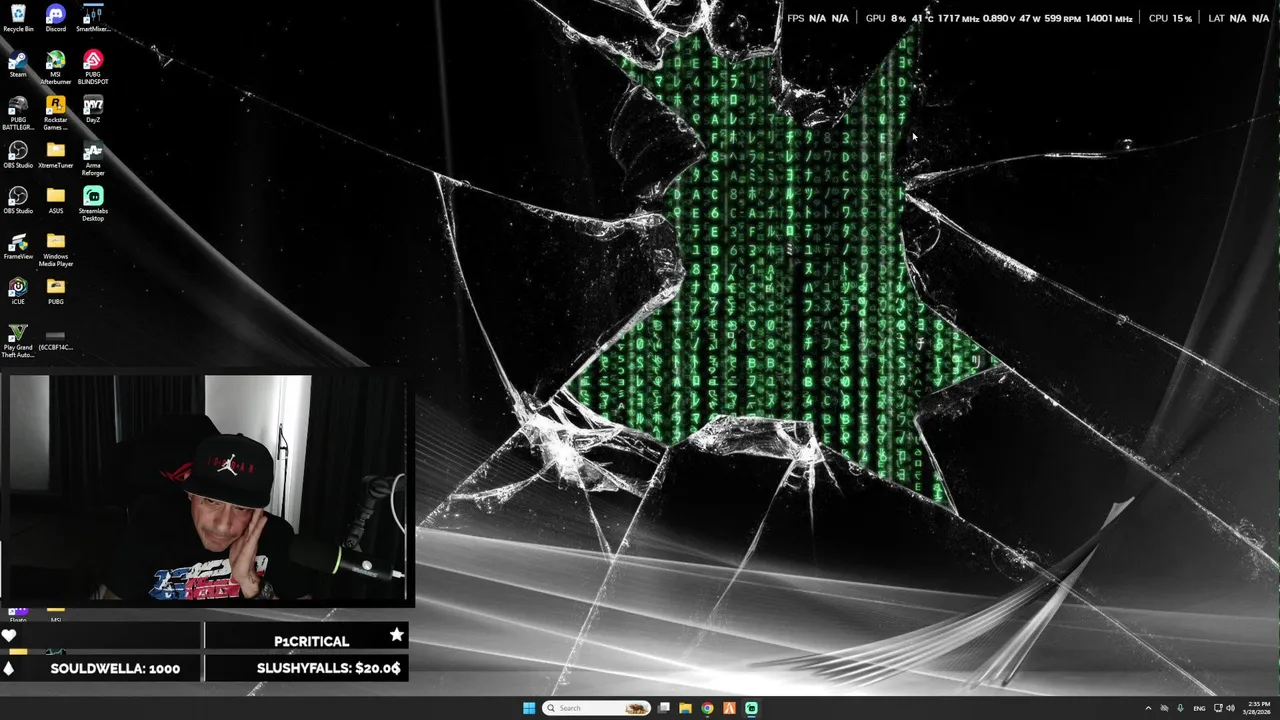
Task: Launch iCUE desktop shortcut
Action: point(18,292)
